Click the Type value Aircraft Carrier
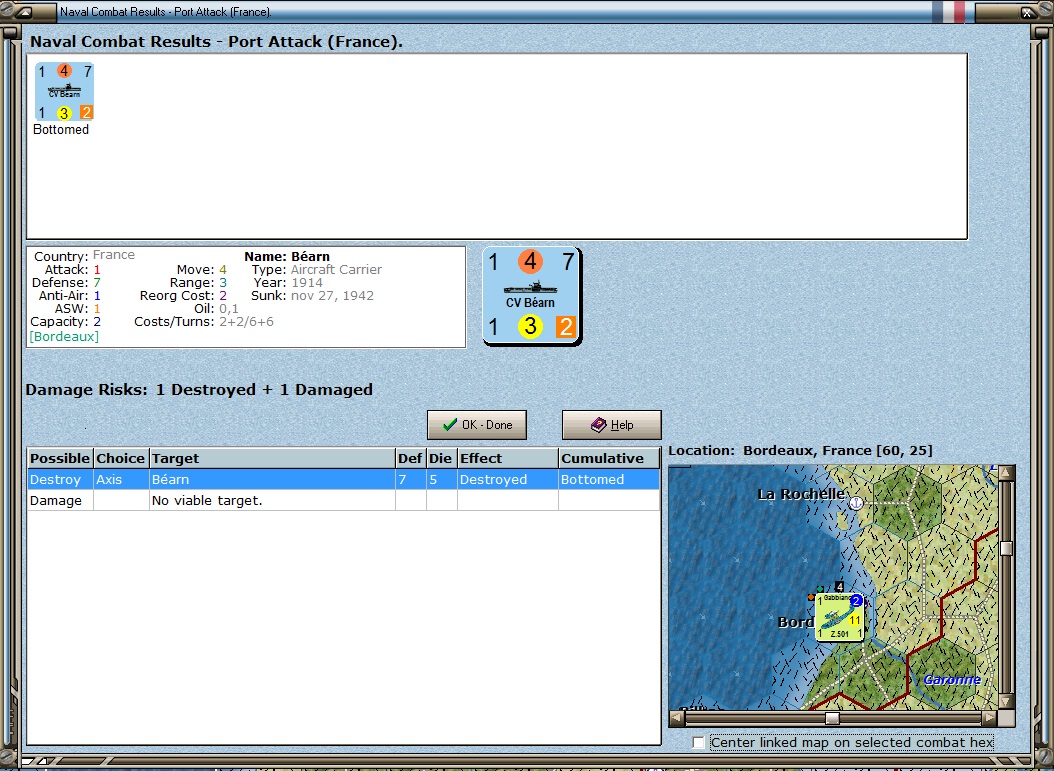The width and height of the screenshot is (1054, 771). pyautogui.click(x=336, y=270)
